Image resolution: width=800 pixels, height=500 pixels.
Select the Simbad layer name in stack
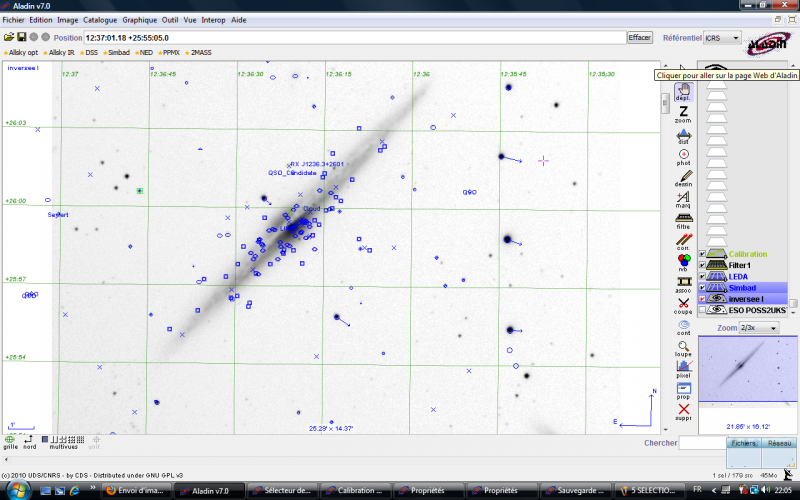pyautogui.click(x=742, y=288)
